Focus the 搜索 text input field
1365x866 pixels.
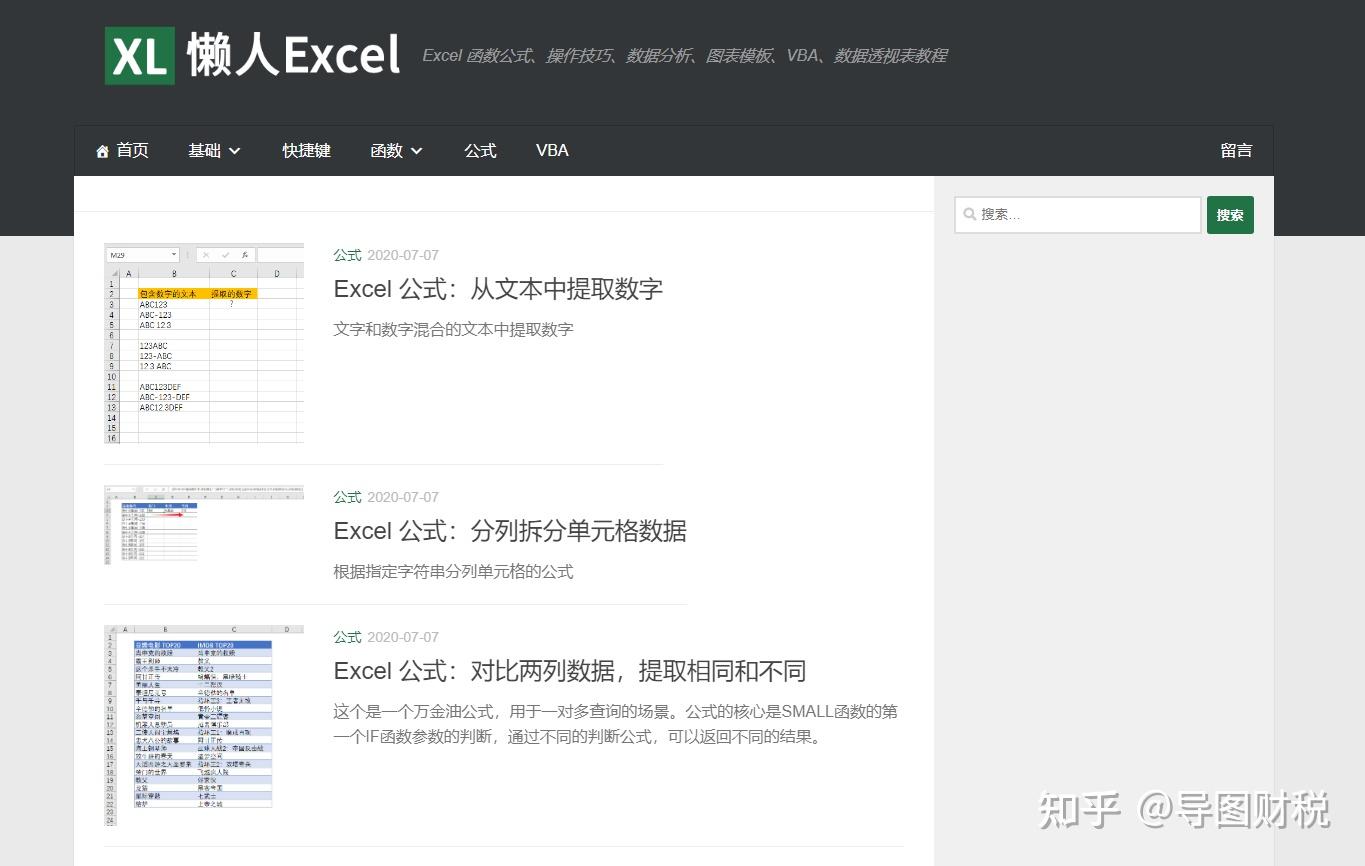click(x=1078, y=215)
